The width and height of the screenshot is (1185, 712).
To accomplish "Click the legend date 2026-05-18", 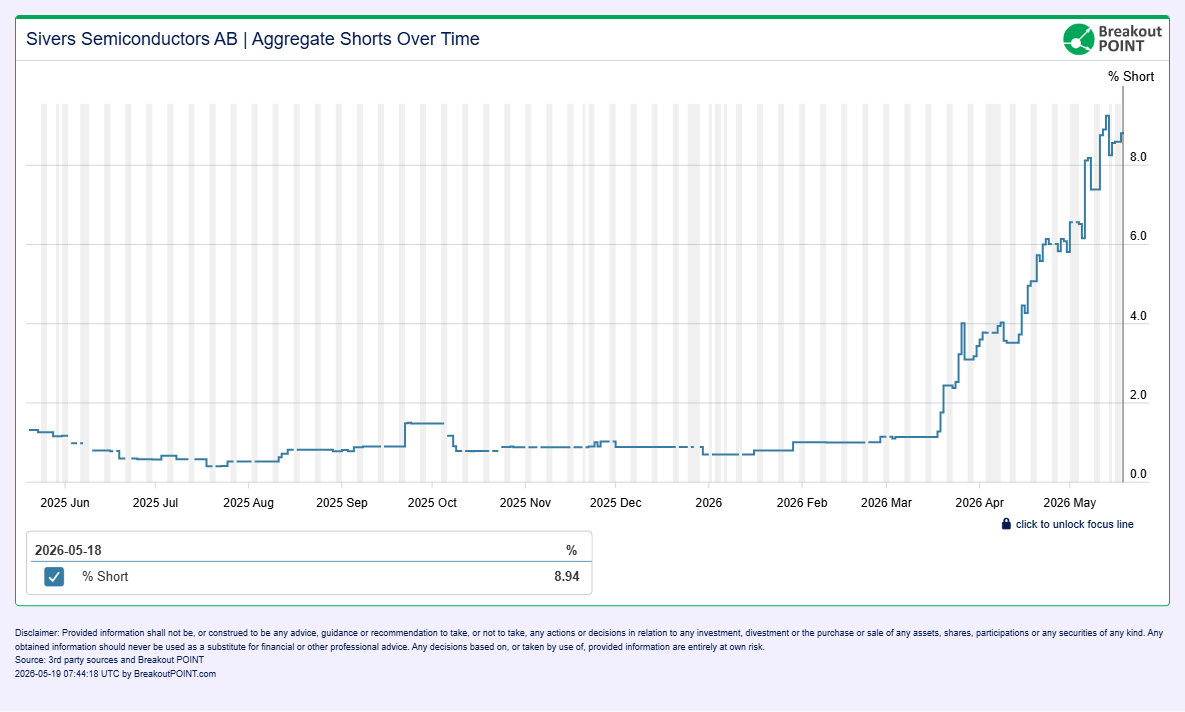I will pyautogui.click(x=68, y=550).
